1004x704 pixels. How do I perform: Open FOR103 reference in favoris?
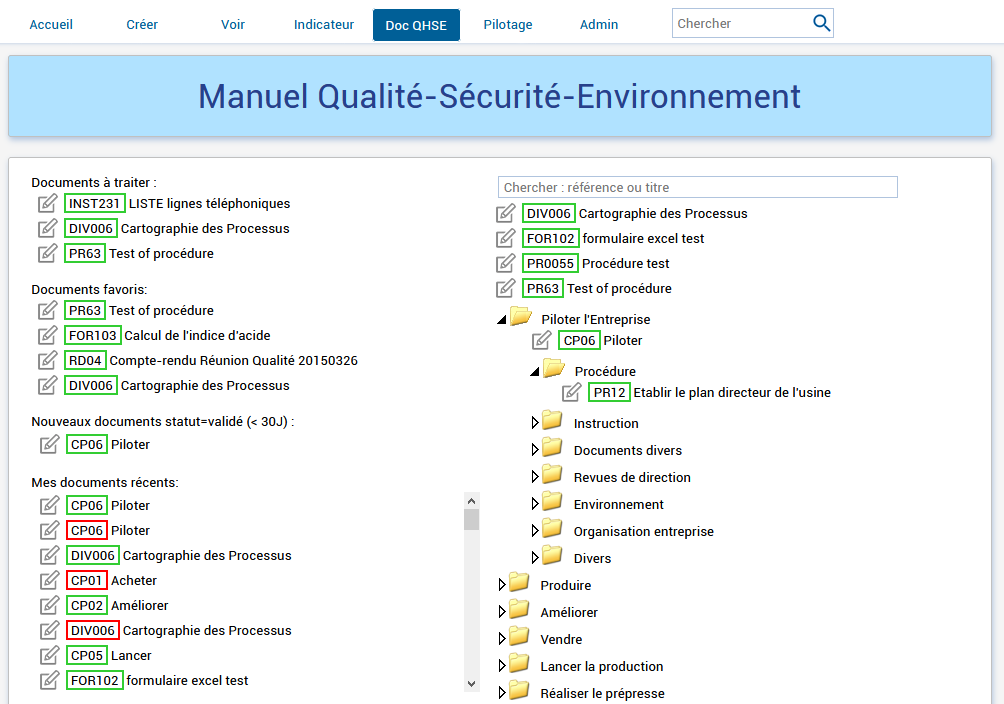pos(93,335)
